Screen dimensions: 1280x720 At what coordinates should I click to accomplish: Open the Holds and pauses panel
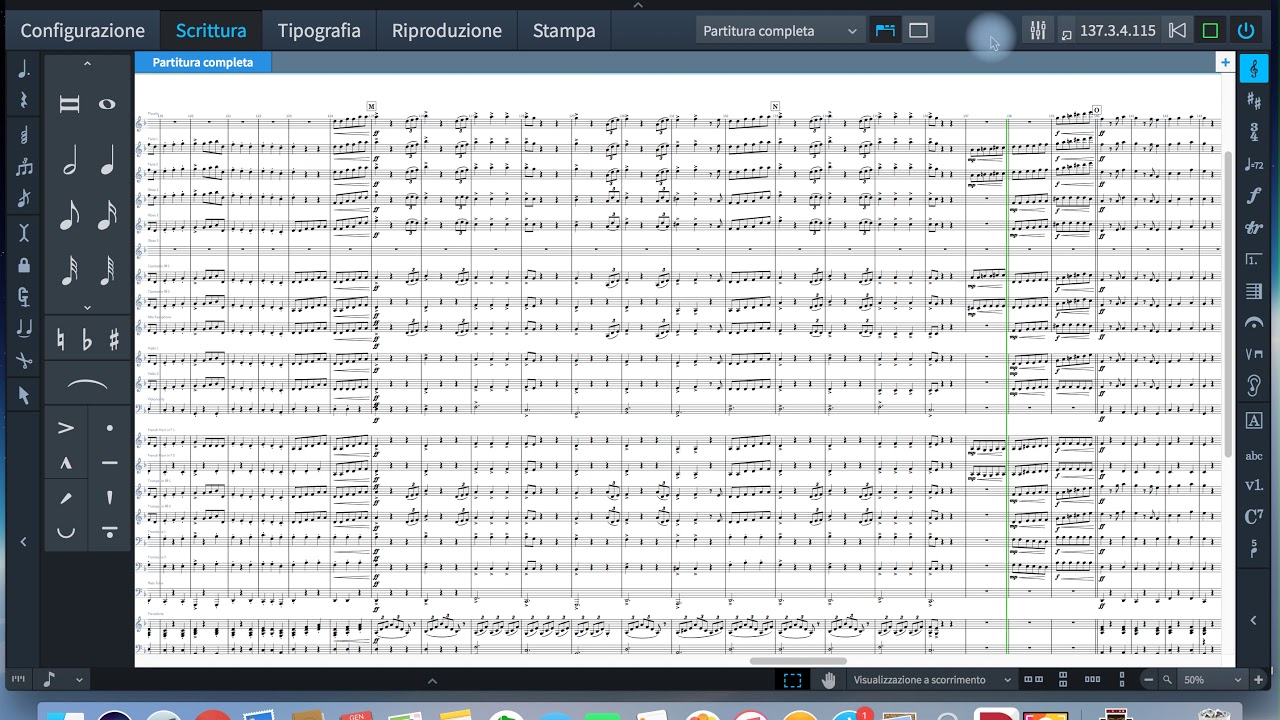coord(1254,323)
